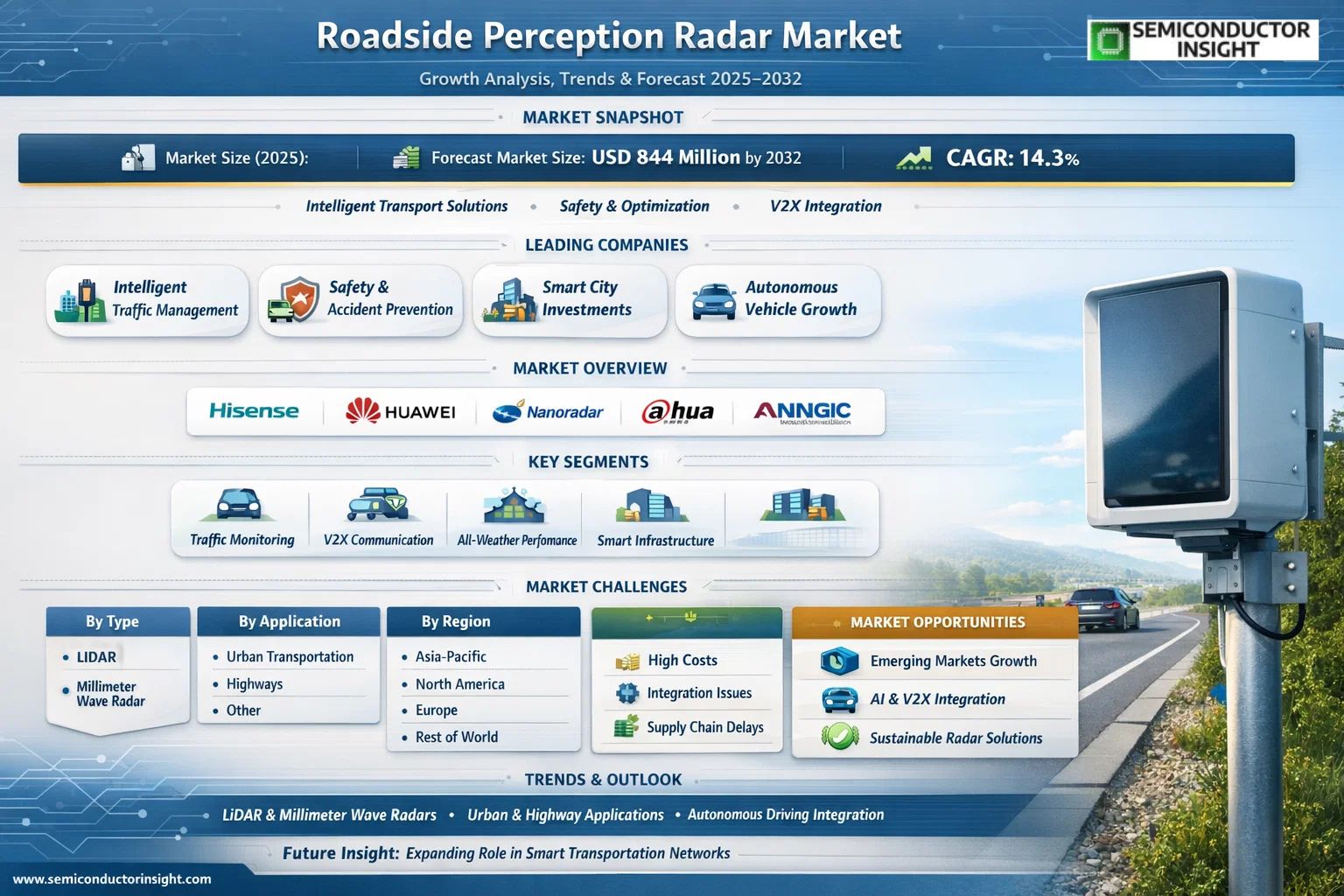Viewport: 1344px width, 896px height.
Task: Select the By Region header
Action: 483,621
